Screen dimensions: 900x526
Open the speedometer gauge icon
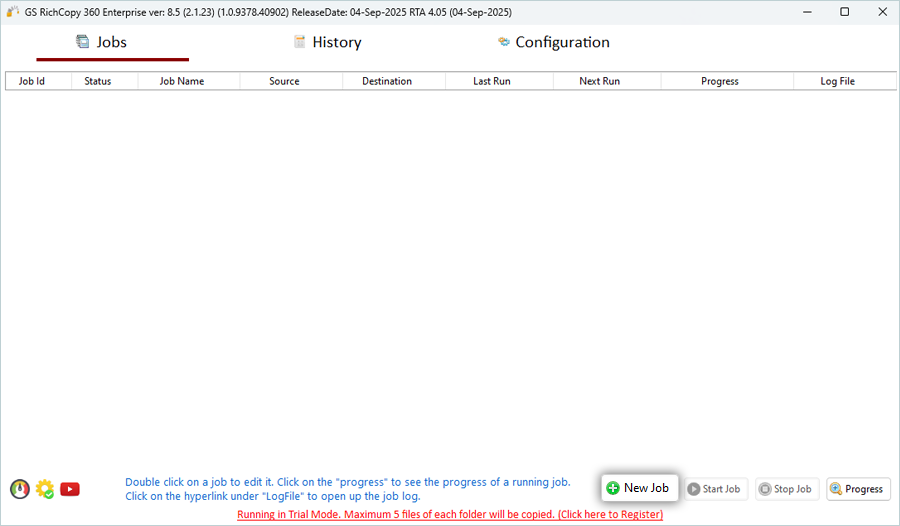pos(19,489)
